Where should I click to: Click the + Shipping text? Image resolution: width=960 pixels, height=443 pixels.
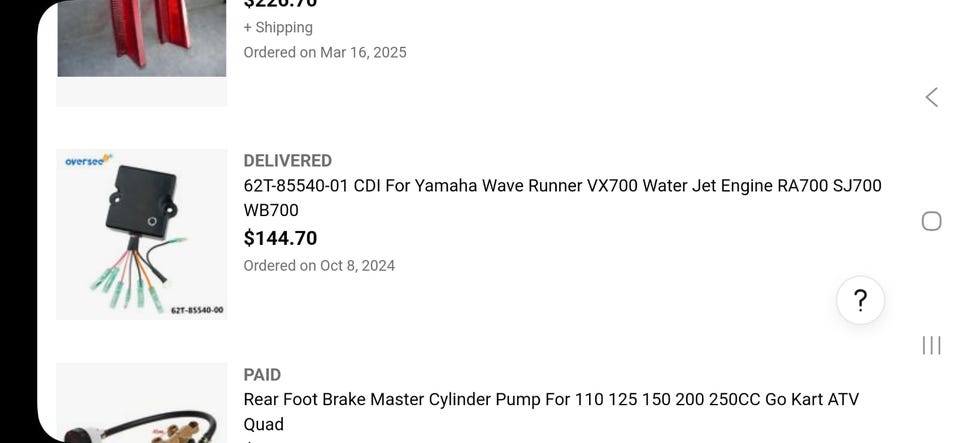click(x=278, y=28)
